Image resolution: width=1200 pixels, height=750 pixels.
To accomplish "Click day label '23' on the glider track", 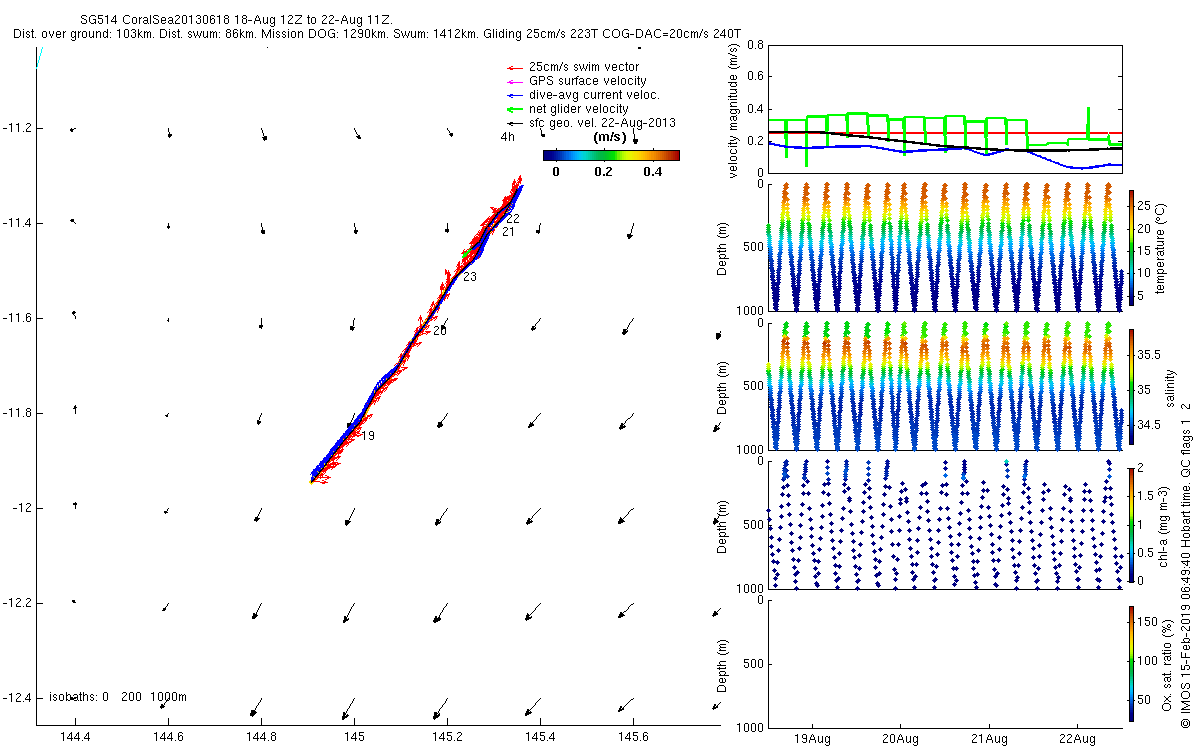I will [469, 277].
